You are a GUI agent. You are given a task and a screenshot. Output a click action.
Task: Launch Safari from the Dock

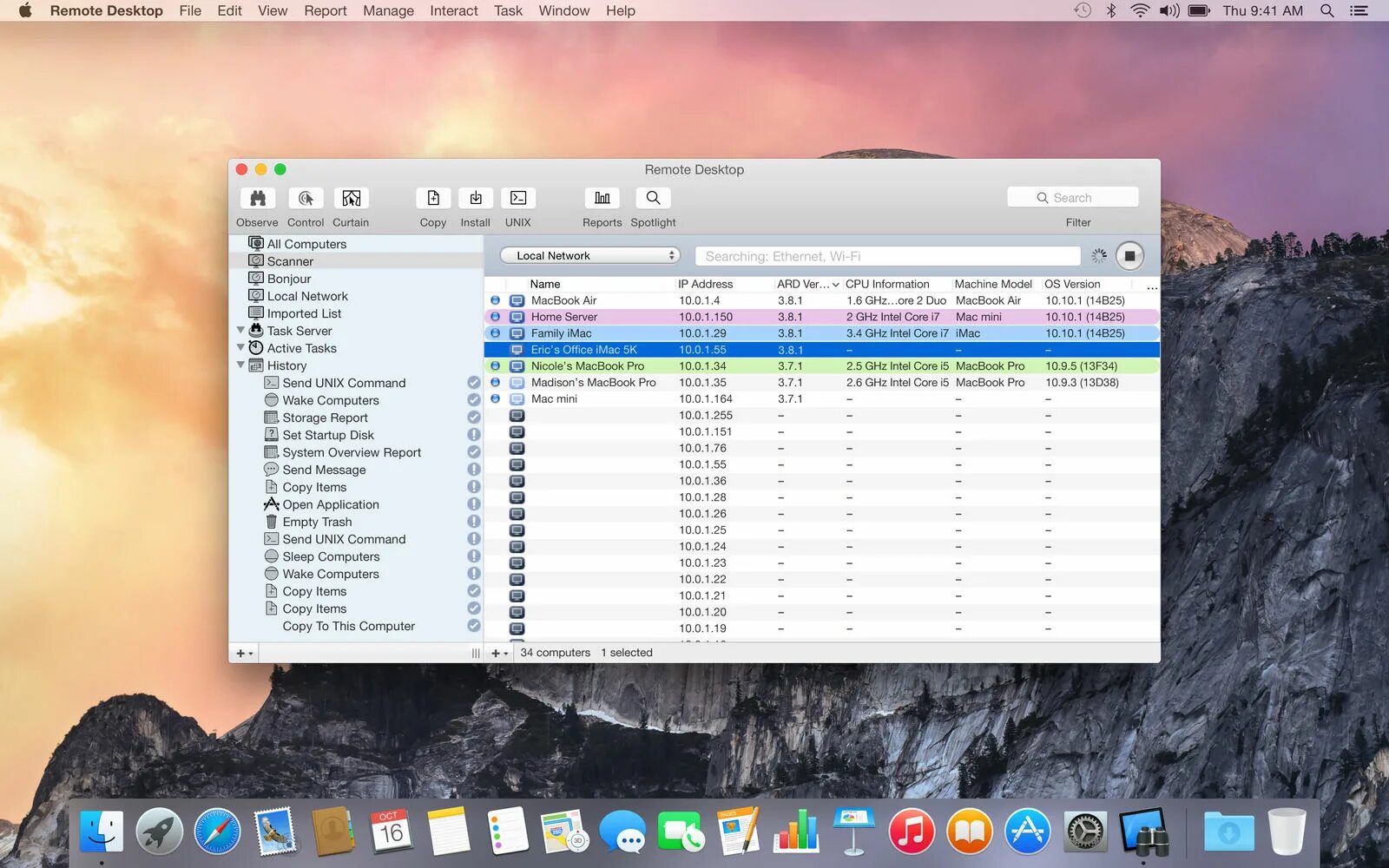click(x=217, y=831)
